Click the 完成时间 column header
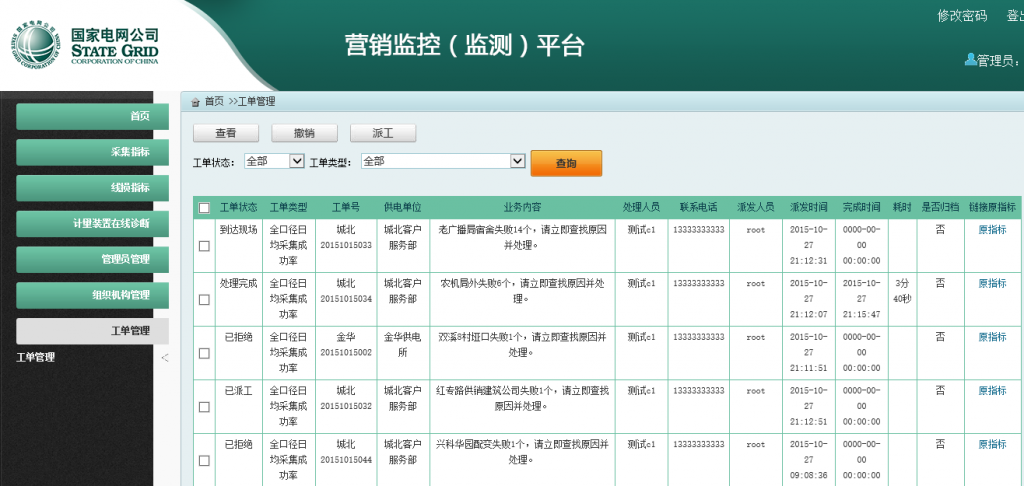 coord(861,208)
